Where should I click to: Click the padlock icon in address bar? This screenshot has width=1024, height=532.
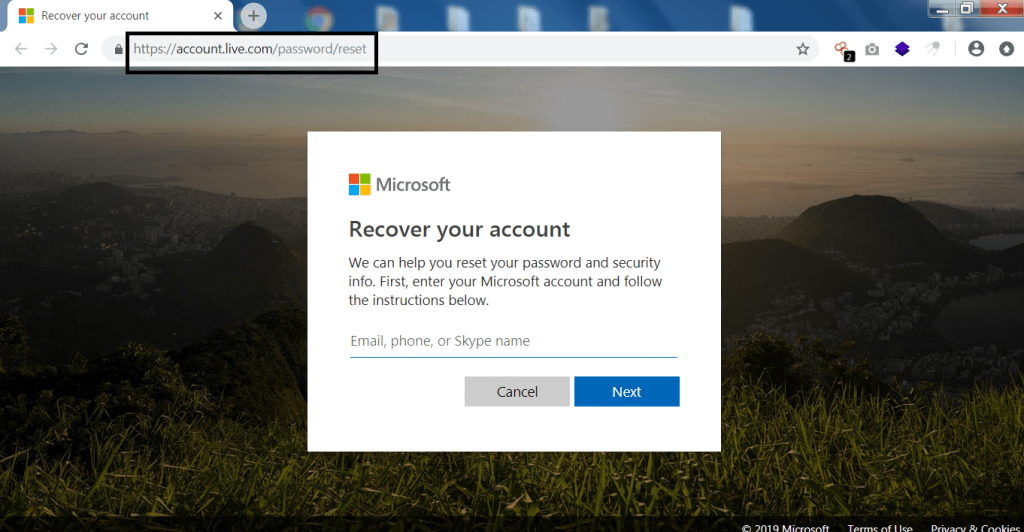(118, 49)
